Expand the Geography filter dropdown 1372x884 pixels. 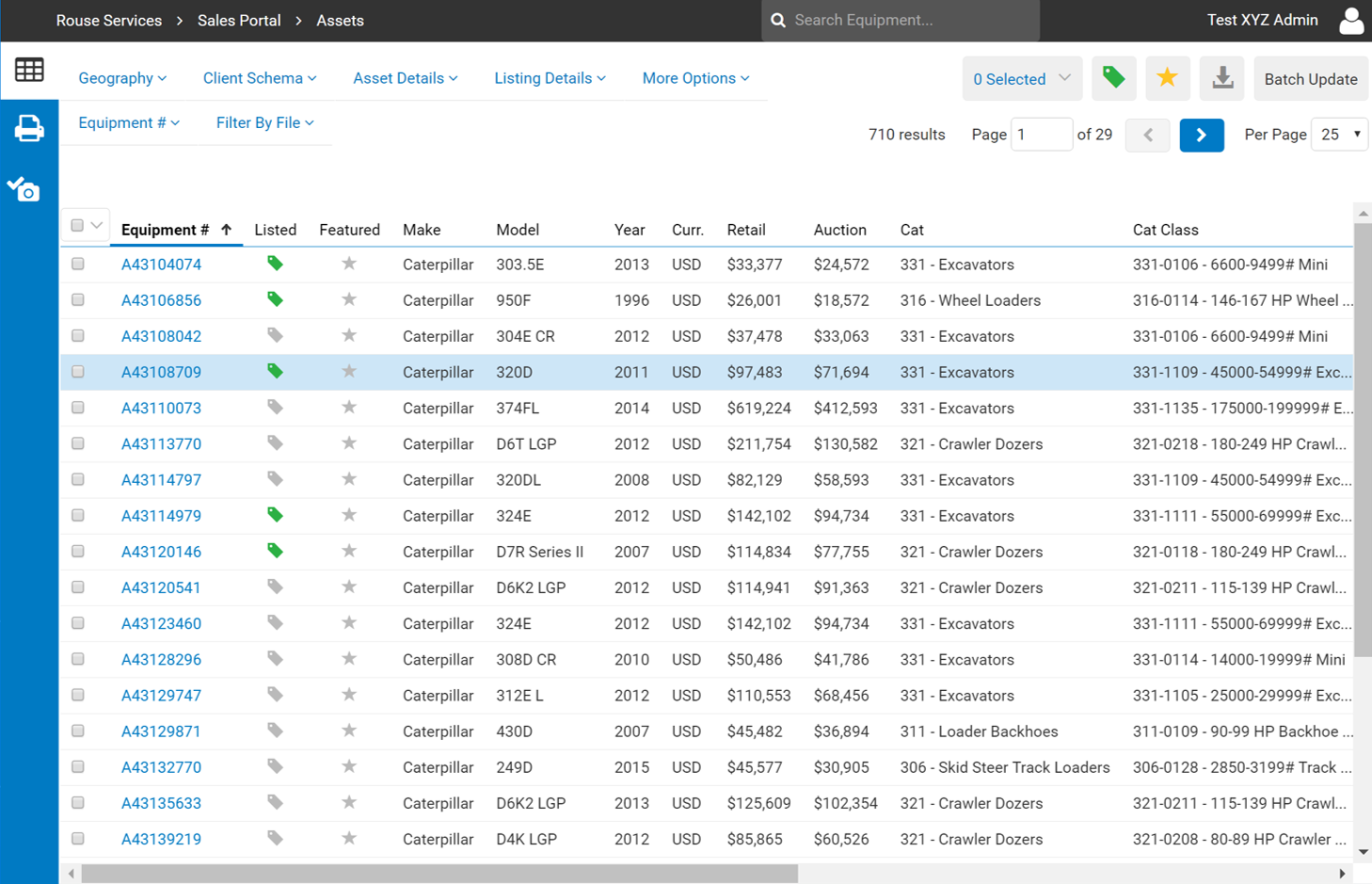click(122, 78)
